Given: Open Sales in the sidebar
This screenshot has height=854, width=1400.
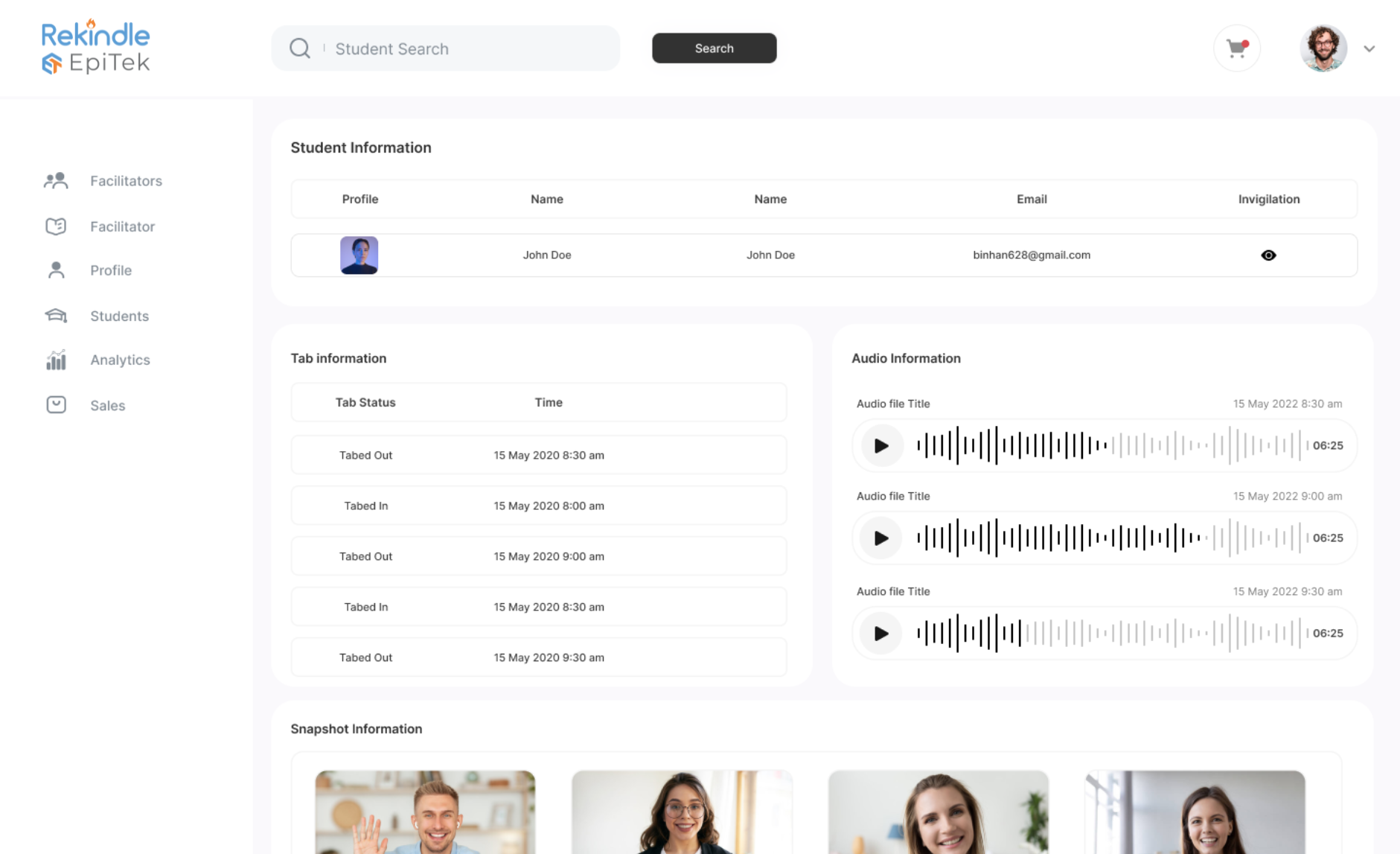Looking at the screenshot, I should point(107,405).
